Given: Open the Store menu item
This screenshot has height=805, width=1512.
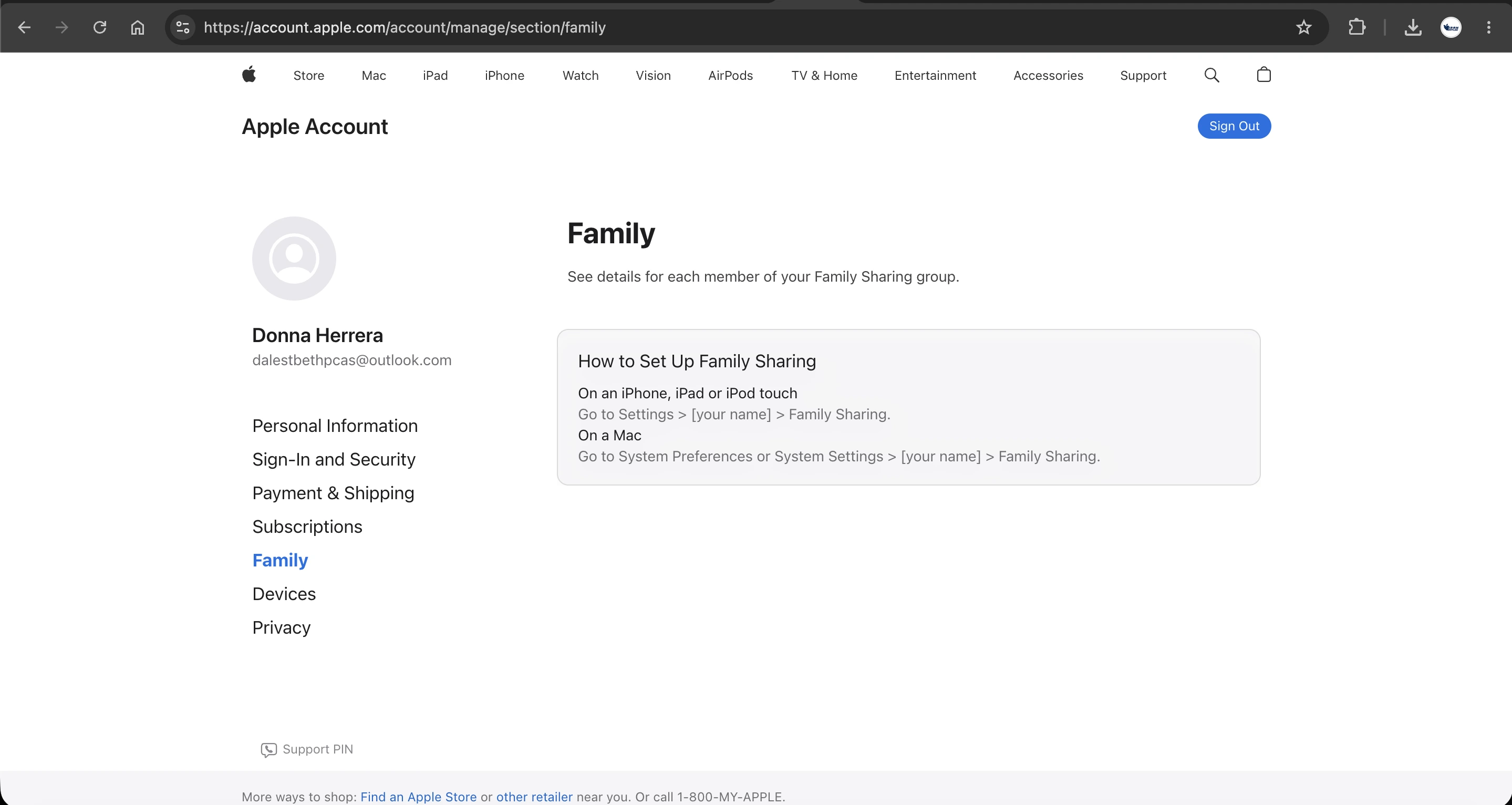Looking at the screenshot, I should (309, 75).
